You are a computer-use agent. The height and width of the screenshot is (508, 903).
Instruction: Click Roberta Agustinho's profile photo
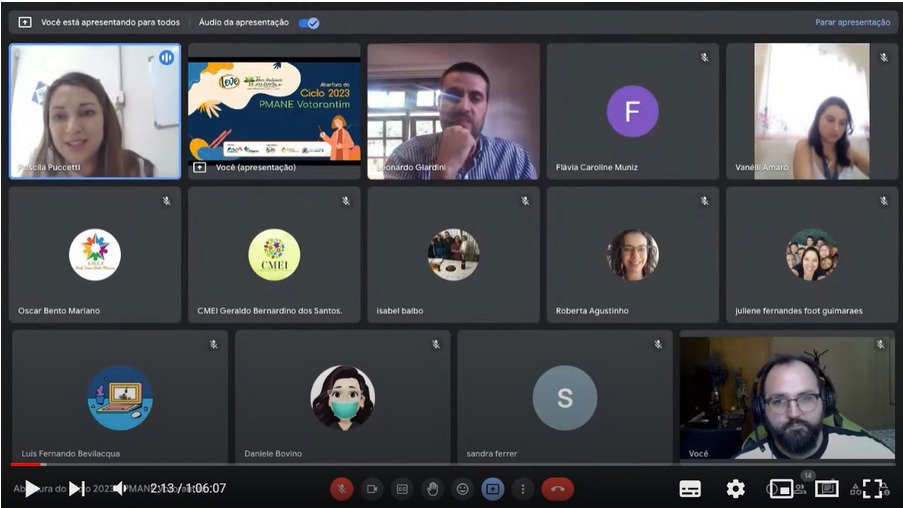point(632,255)
